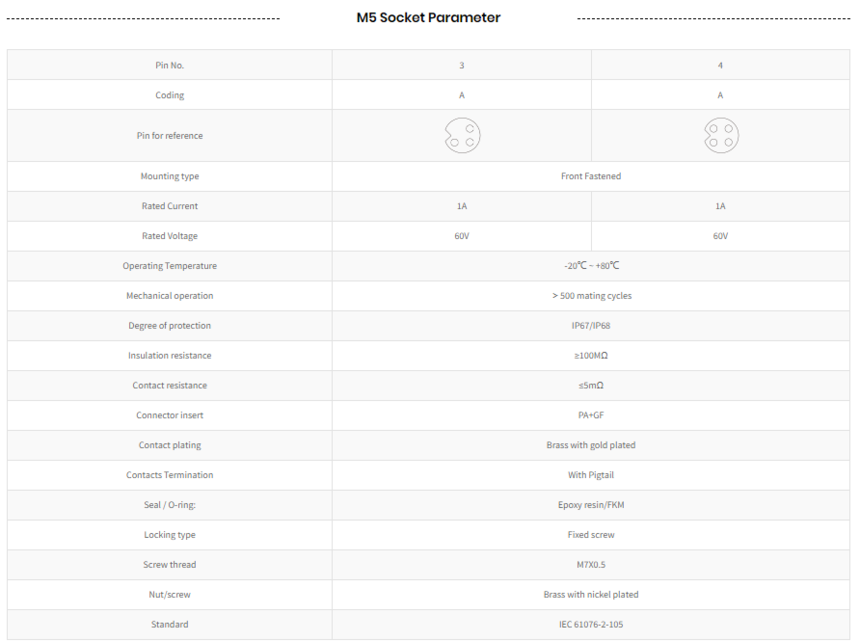
Task: Select the IP67/IP68 protection value
Action: click(591, 326)
